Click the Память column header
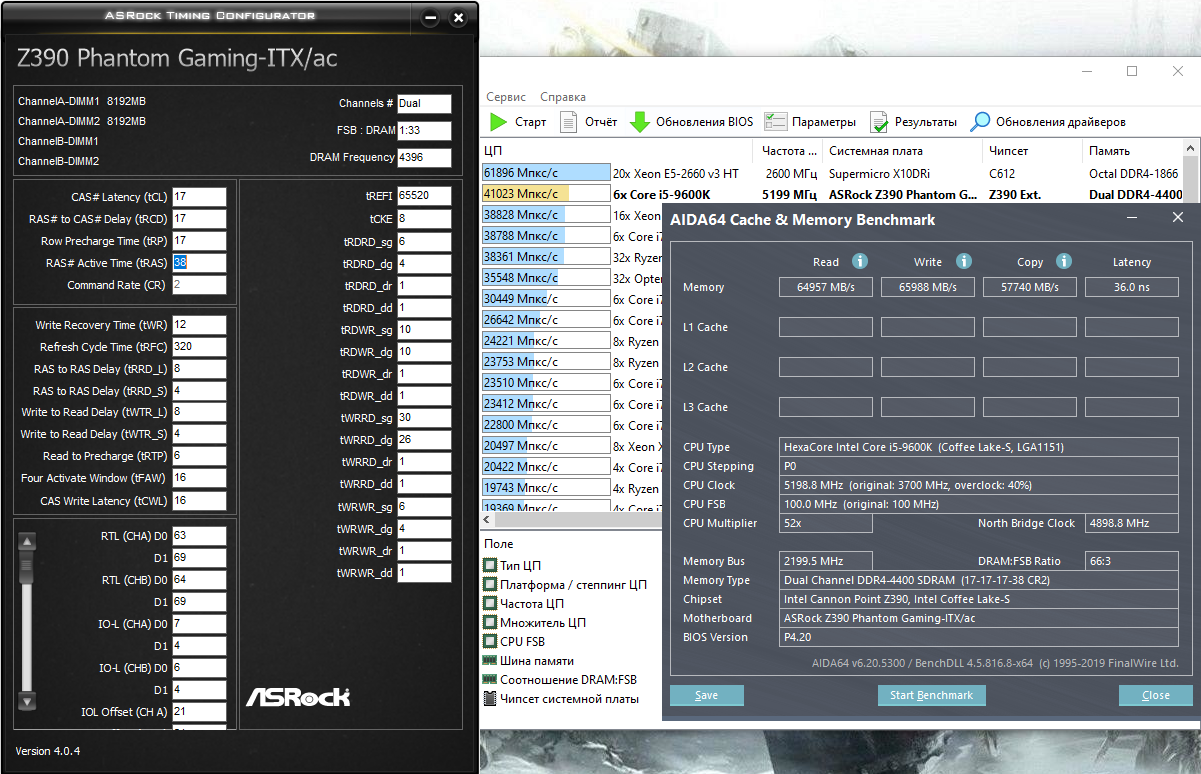 pyautogui.click(x=1132, y=151)
